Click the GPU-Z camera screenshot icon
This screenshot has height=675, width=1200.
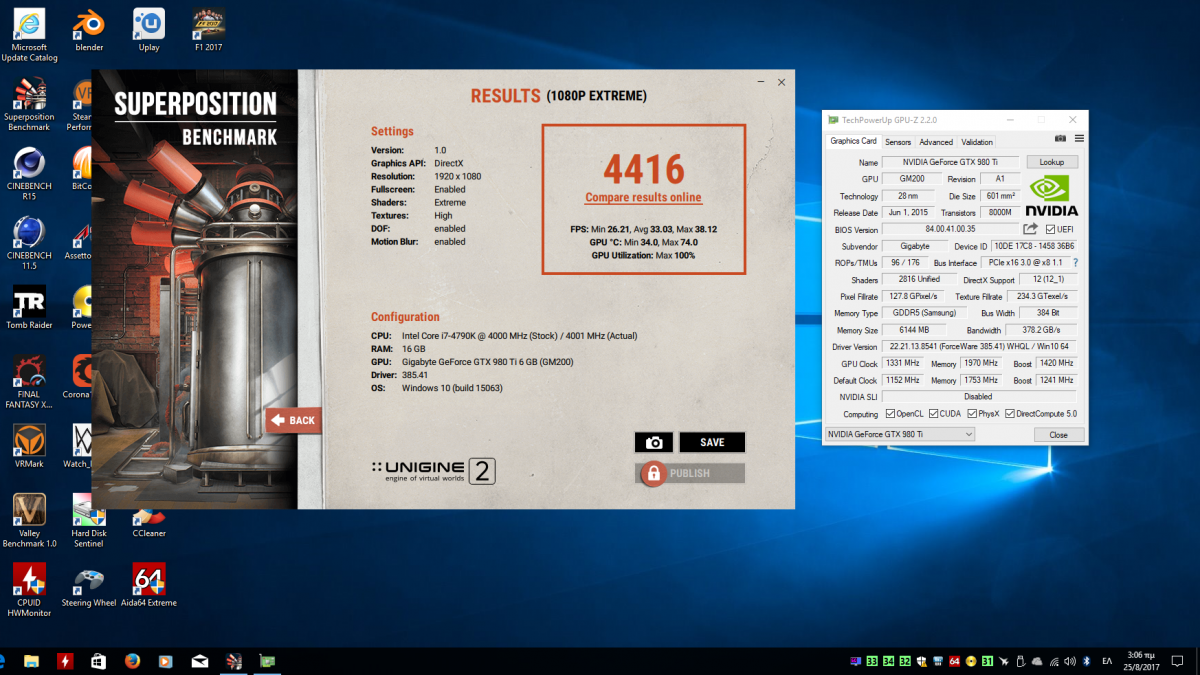coord(1060,139)
